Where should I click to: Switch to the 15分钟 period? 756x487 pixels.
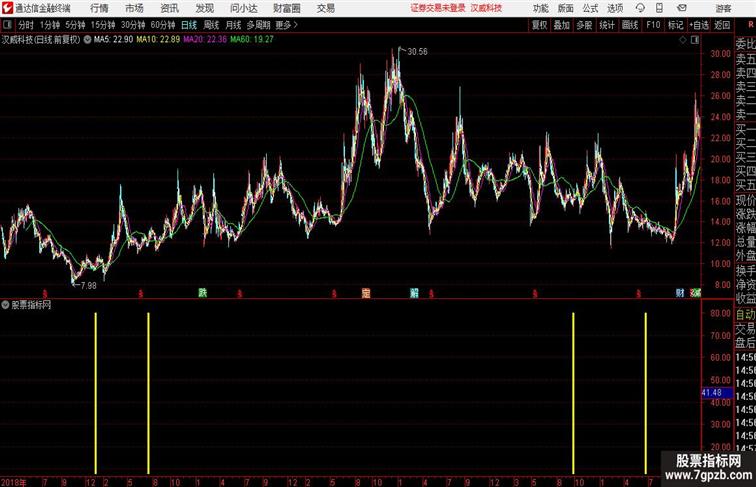click(x=103, y=25)
